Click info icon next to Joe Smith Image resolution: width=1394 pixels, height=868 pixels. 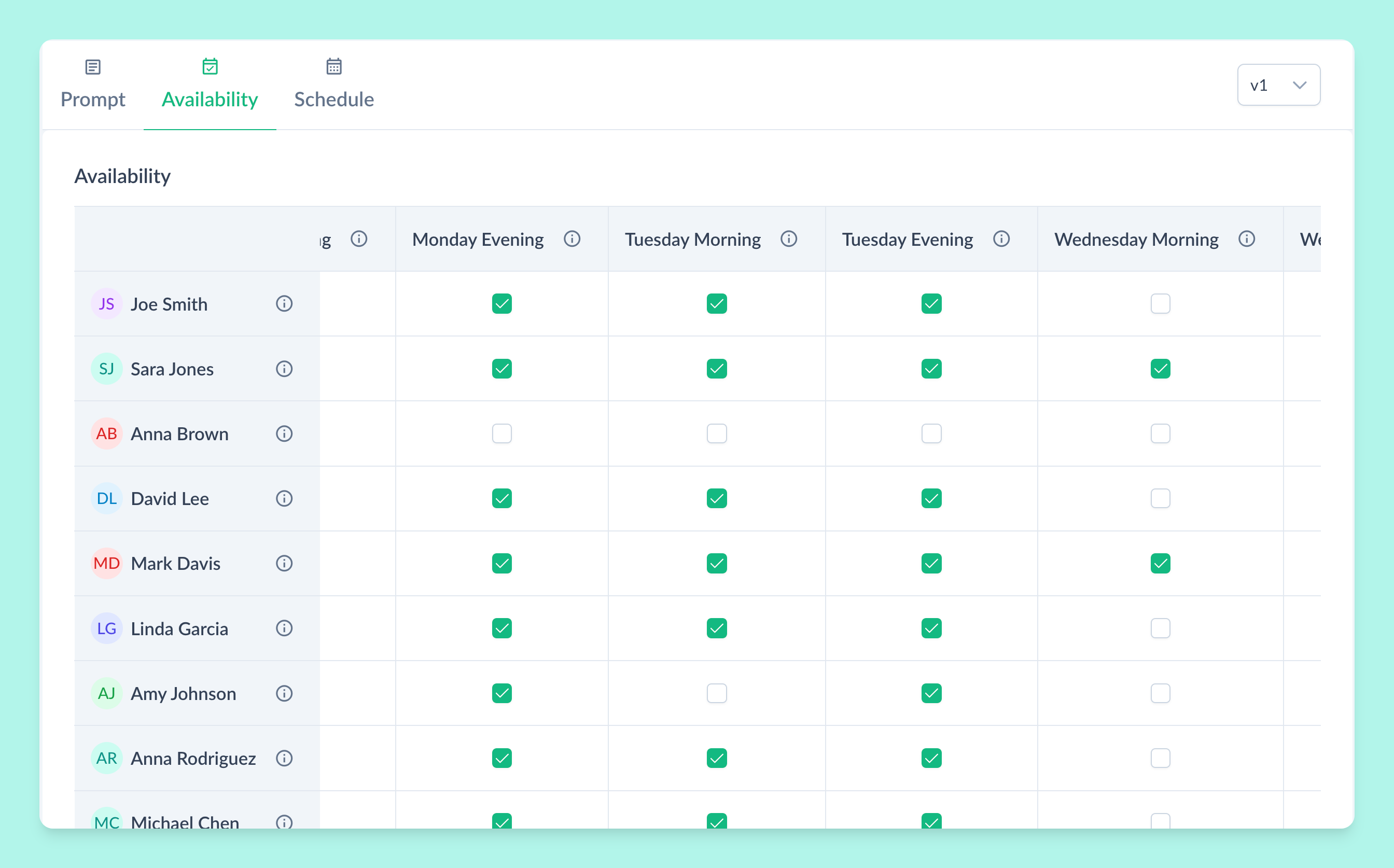[x=284, y=304]
